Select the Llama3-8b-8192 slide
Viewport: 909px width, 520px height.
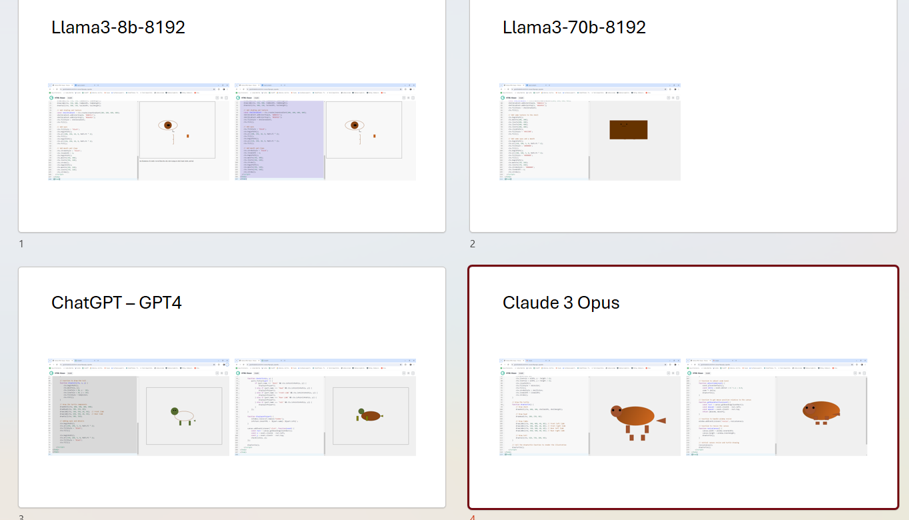tap(232, 116)
